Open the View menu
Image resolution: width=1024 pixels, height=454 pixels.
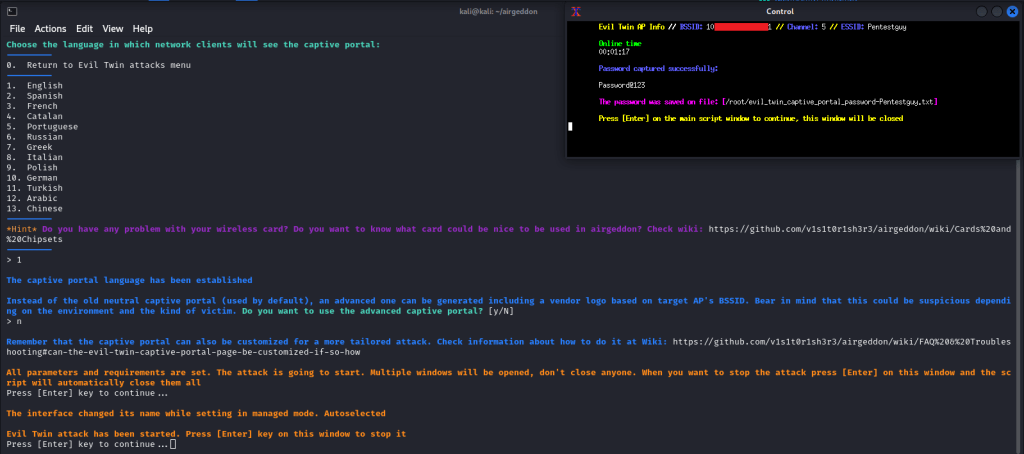pos(113,29)
